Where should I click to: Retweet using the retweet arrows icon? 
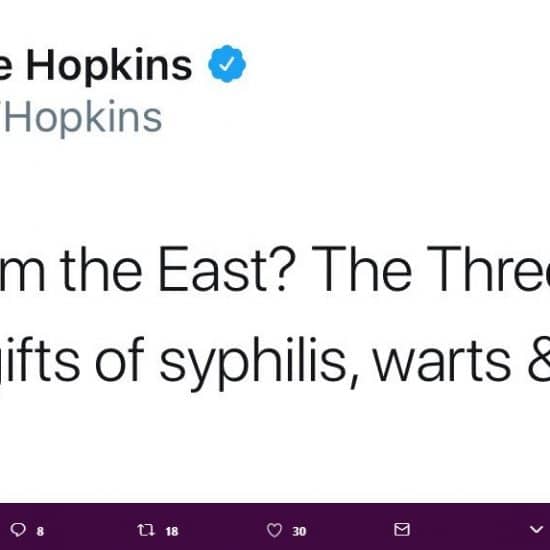[146, 530]
